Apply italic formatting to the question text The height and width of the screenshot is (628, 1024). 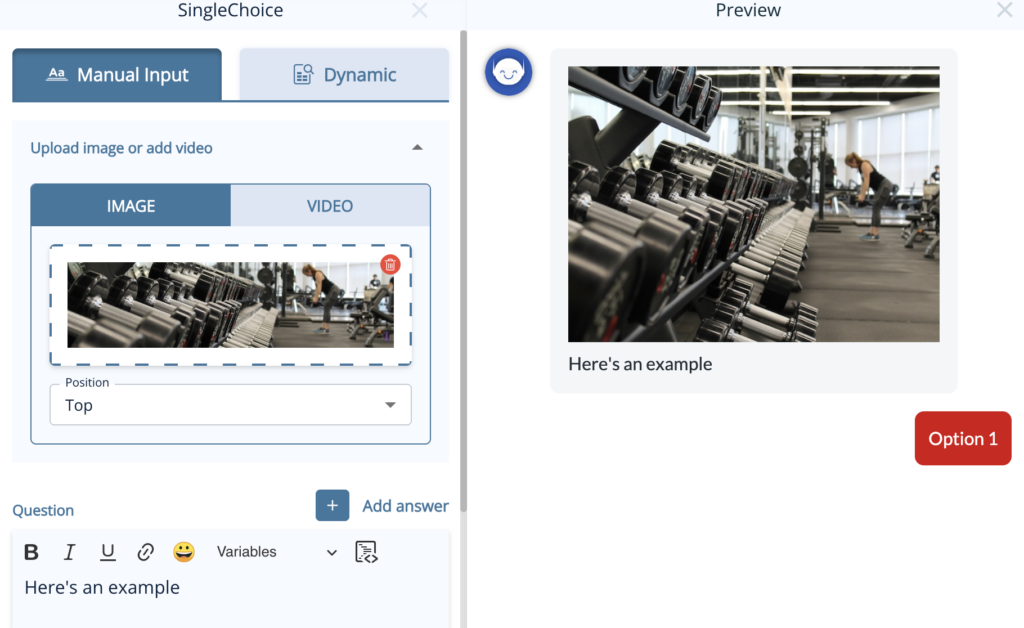tap(68, 551)
